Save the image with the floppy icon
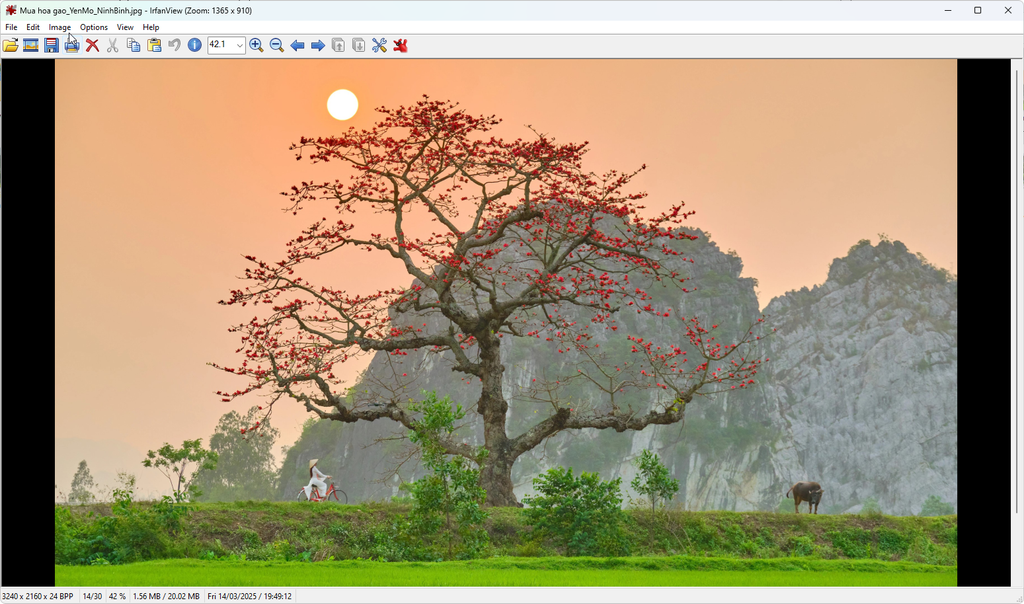The image size is (1024, 604). (x=52, y=45)
